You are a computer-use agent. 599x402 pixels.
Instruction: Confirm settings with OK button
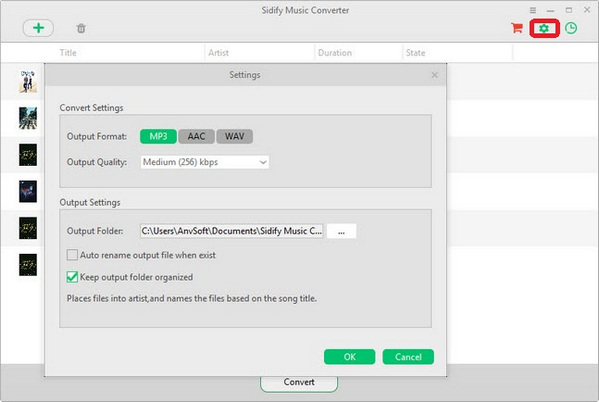[x=350, y=357]
